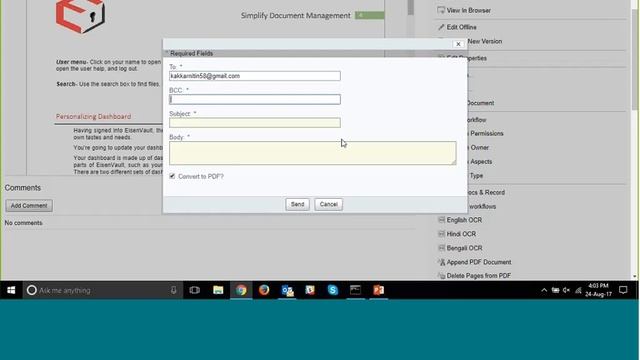Open the Action Center notifications icon
Viewport: 640px width, 360px height.
pyautogui.click(x=623, y=290)
